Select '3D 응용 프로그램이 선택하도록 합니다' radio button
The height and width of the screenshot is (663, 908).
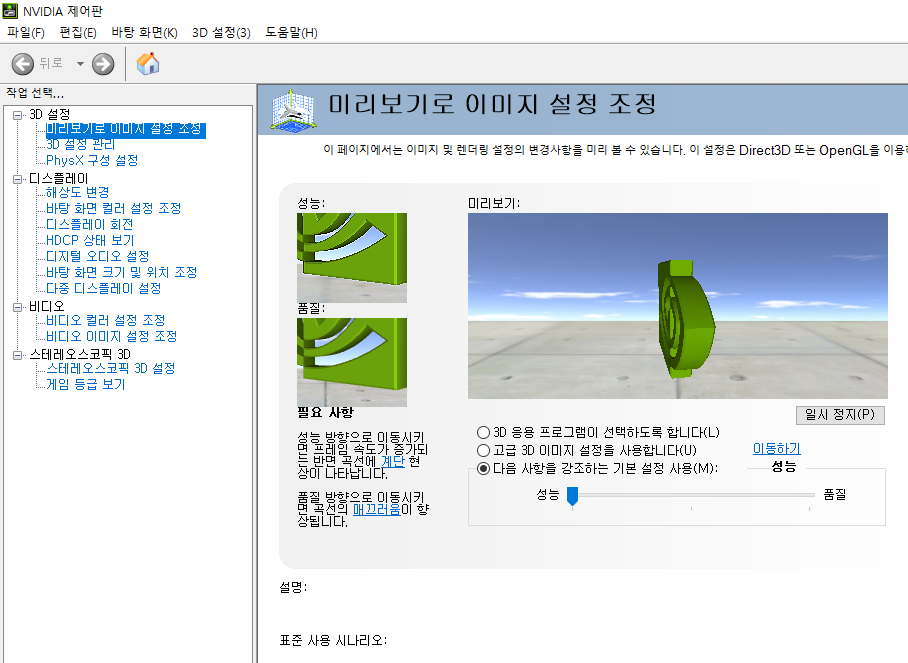coord(484,432)
